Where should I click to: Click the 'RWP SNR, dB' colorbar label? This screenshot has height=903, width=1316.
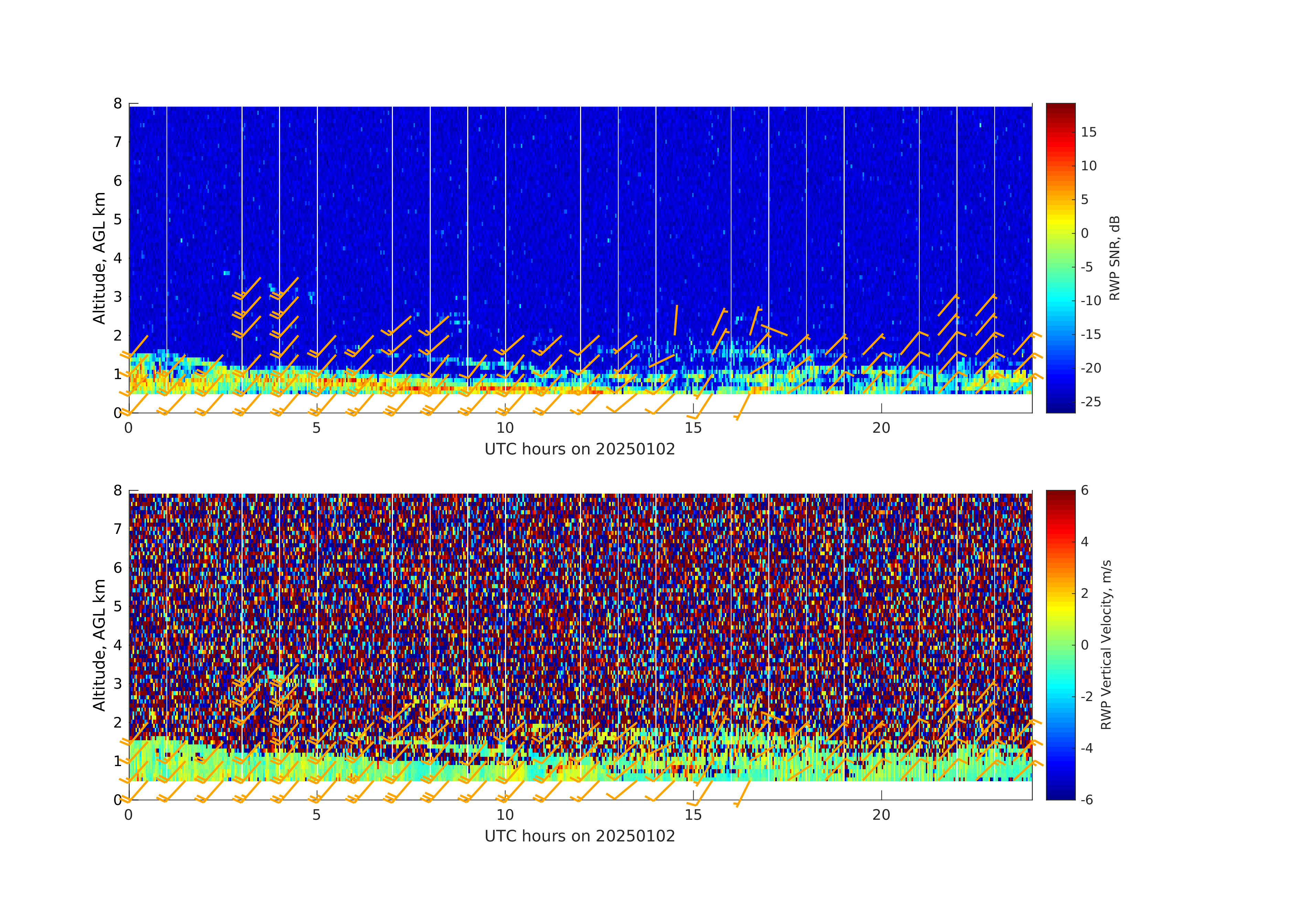tap(1114, 258)
